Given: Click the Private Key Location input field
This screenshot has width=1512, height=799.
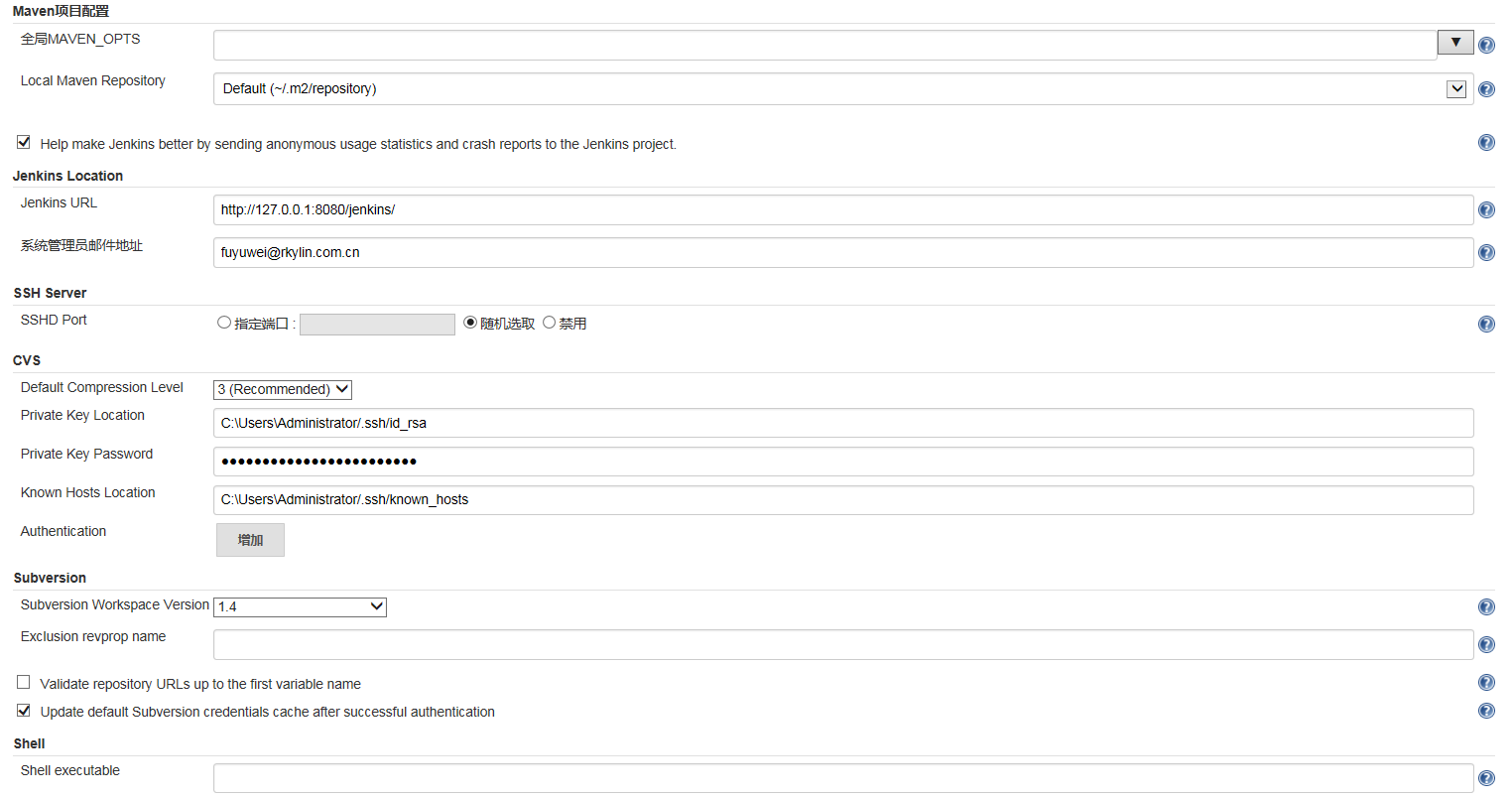Looking at the screenshot, I should coord(694,423).
